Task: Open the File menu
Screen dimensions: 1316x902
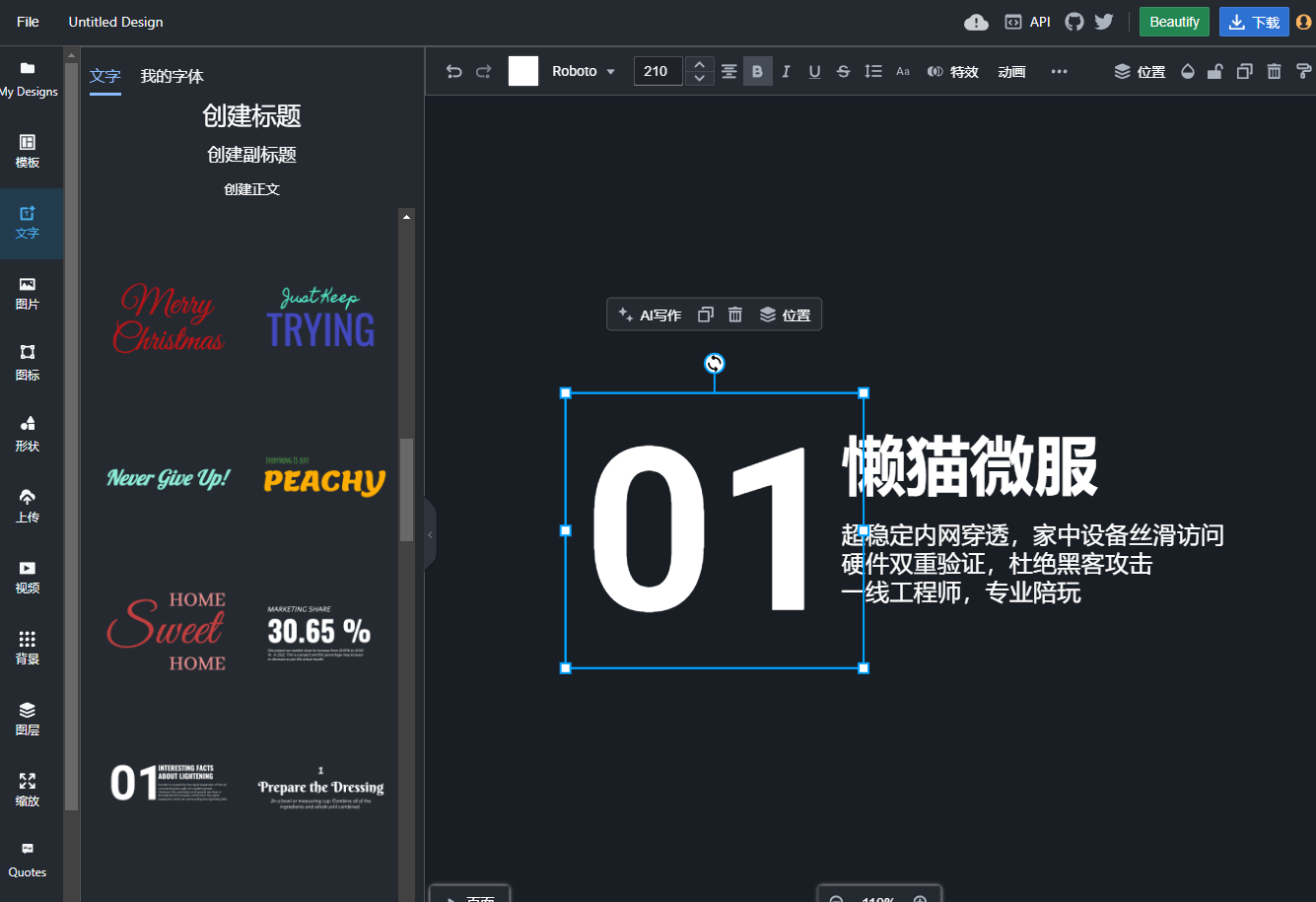Action: point(28,22)
